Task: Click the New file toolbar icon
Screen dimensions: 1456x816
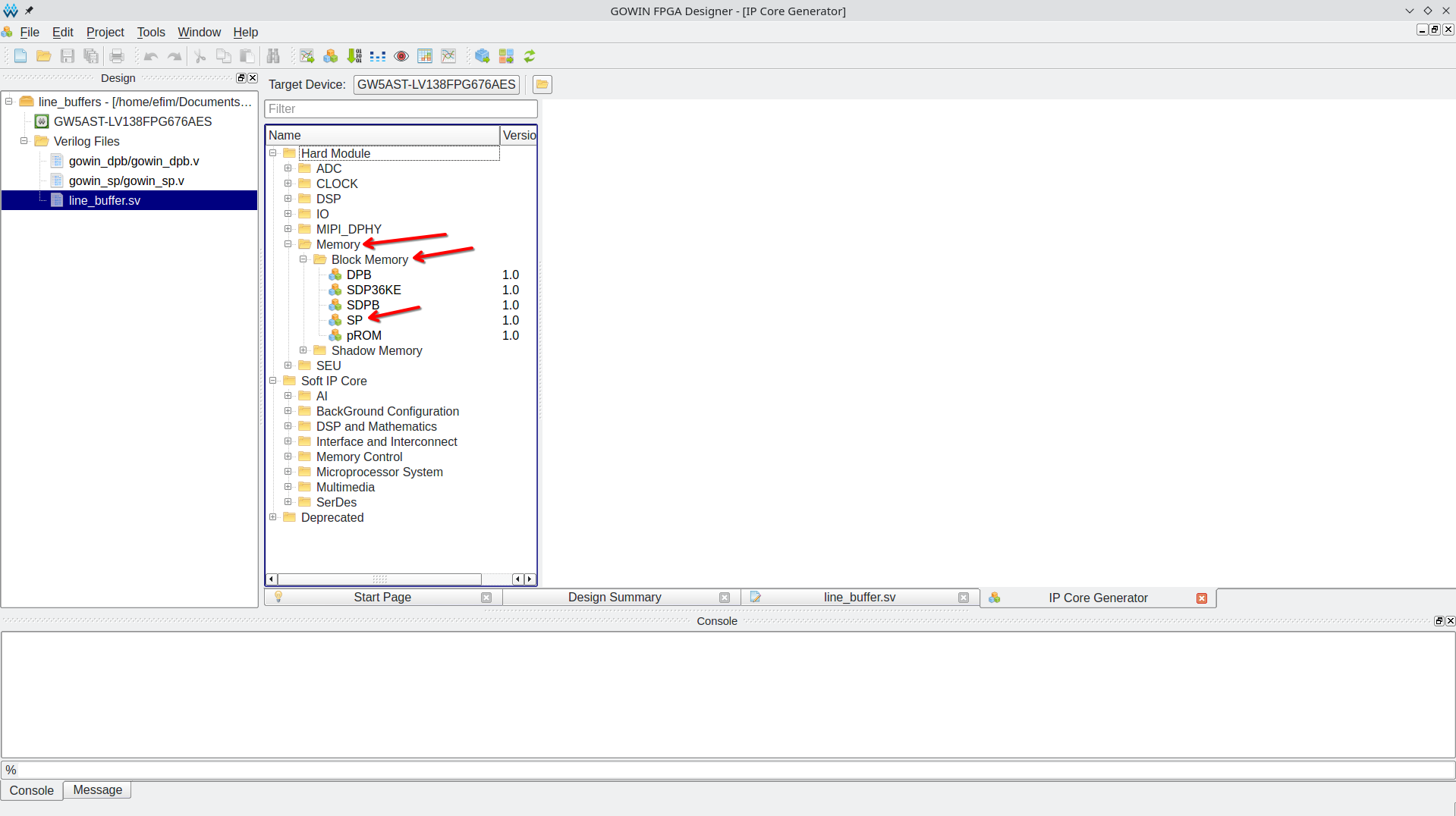Action: [20, 56]
